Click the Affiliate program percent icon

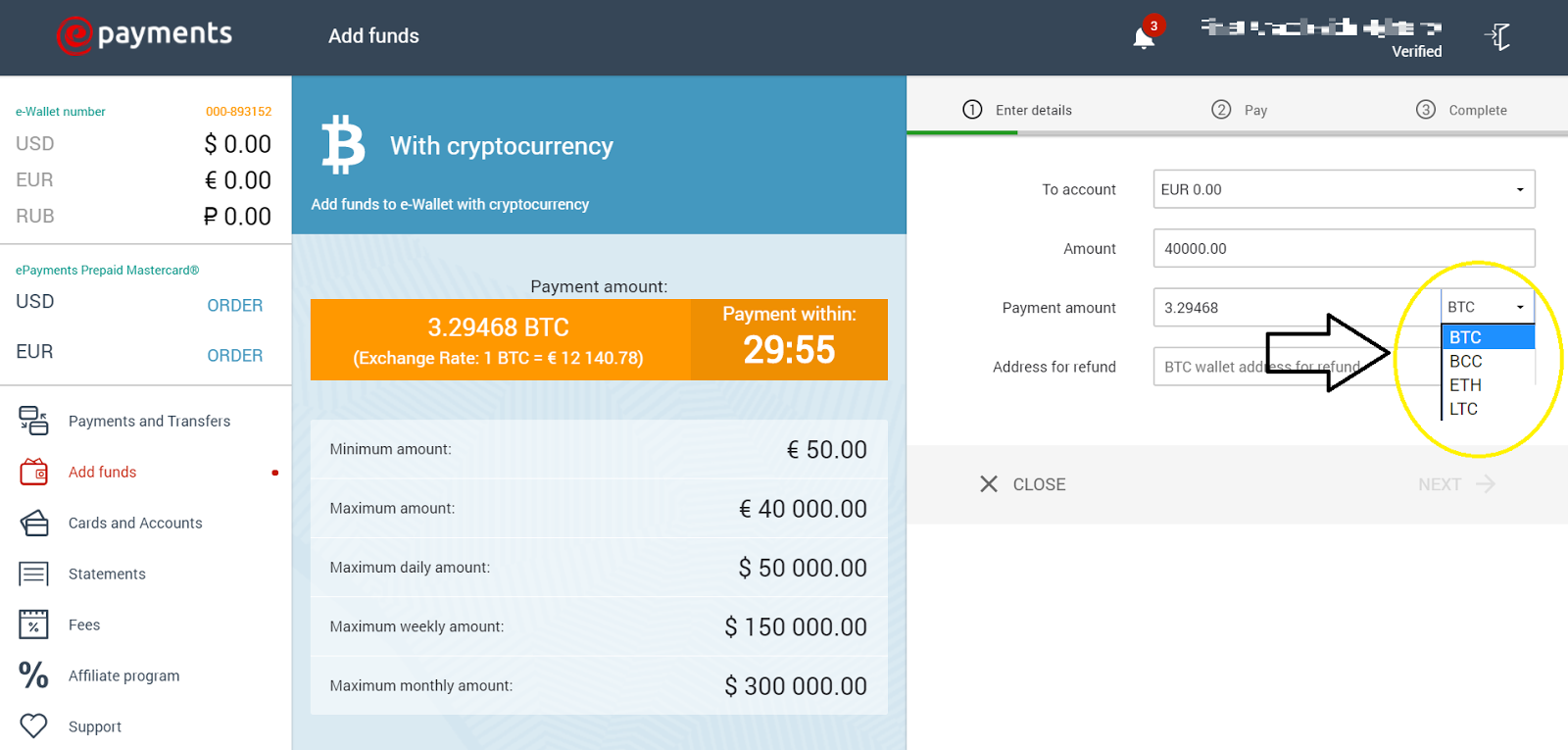pyautogui.click(x=33, y=675)
